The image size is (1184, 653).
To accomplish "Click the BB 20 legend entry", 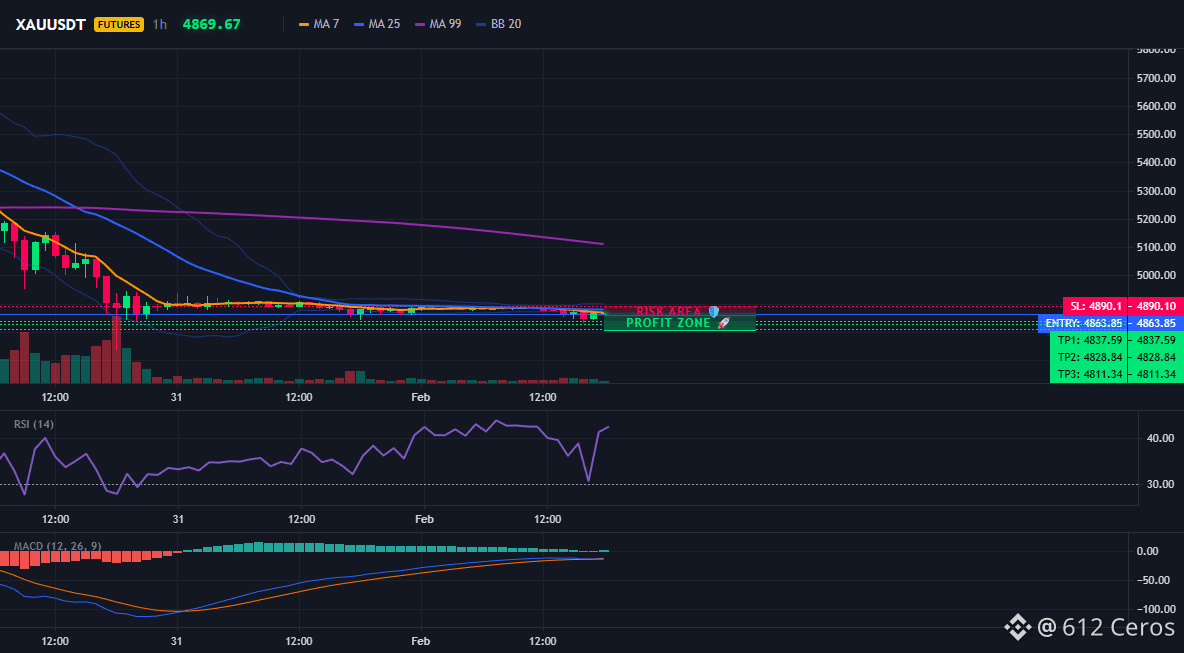I will 498,24.
